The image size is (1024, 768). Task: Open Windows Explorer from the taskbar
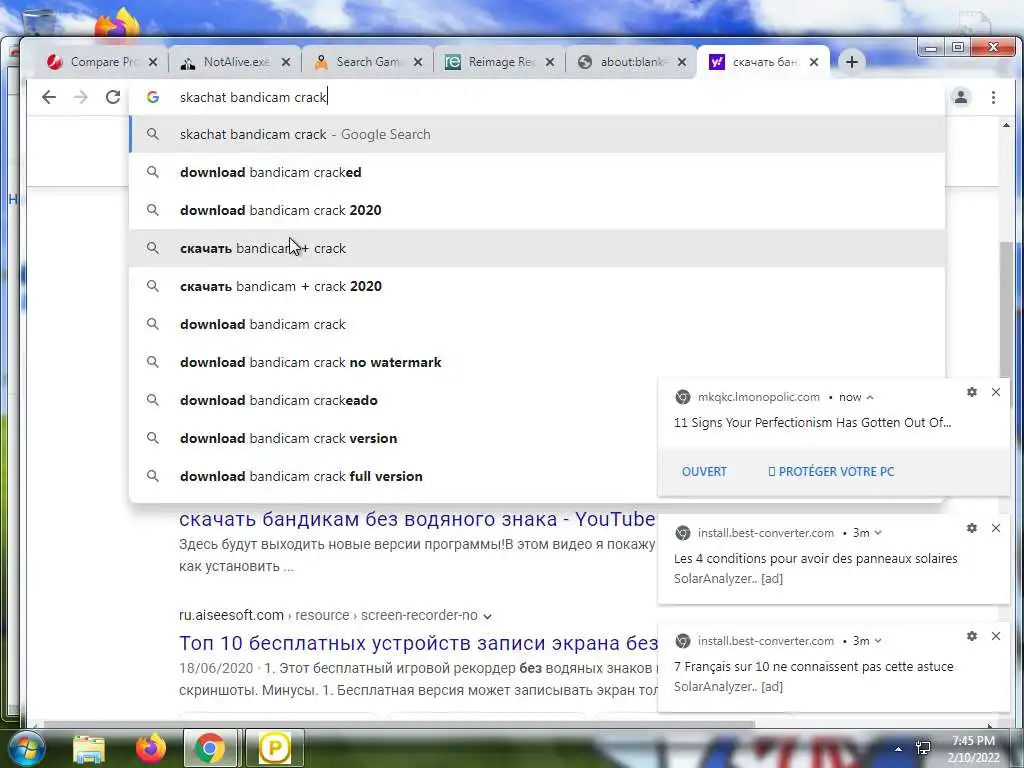pyautogui.click(x=88, y=748)
